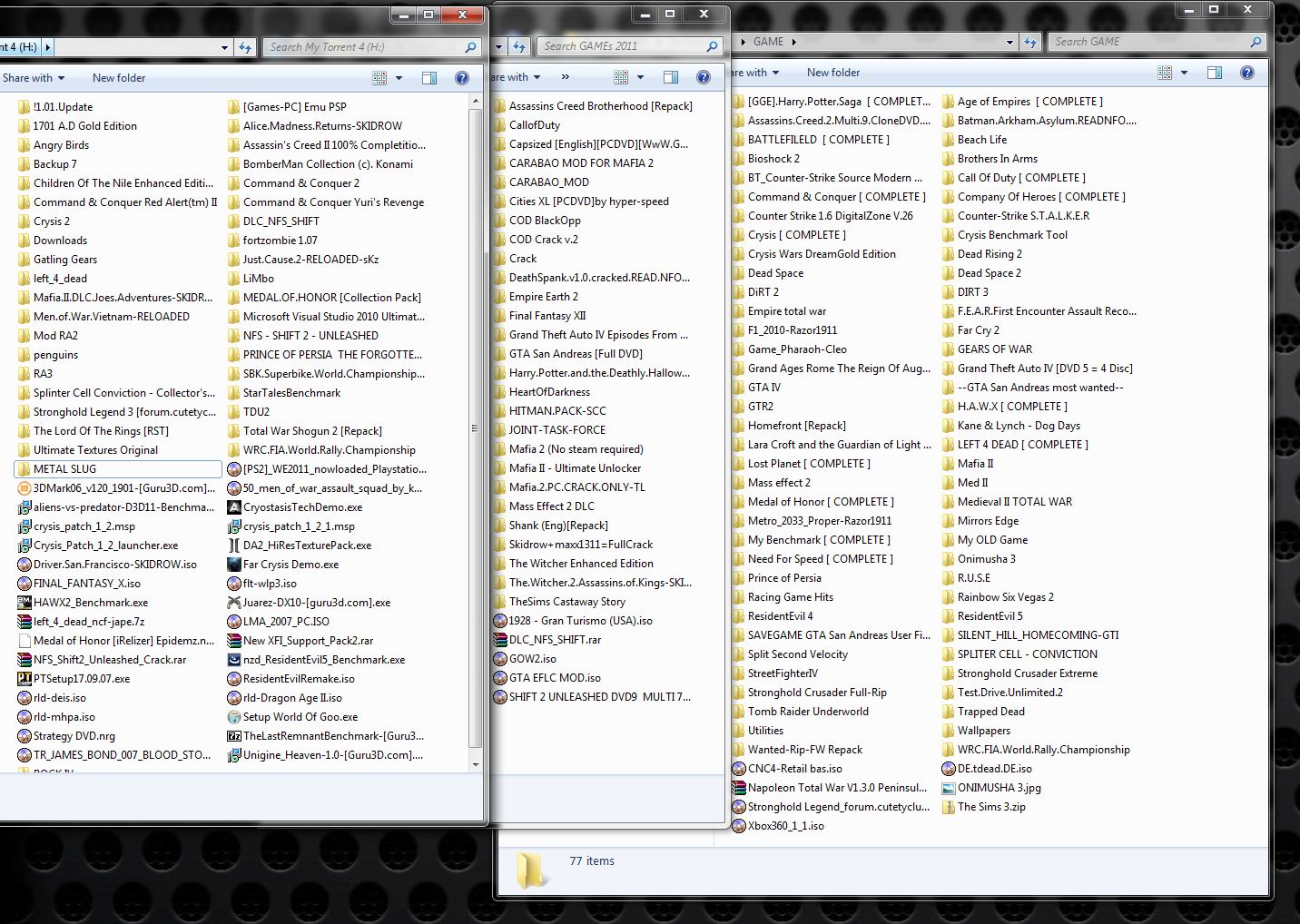Show preview pane in the GAME window
This screenshot has height=924, width=1300.
tap(1215, 73)
